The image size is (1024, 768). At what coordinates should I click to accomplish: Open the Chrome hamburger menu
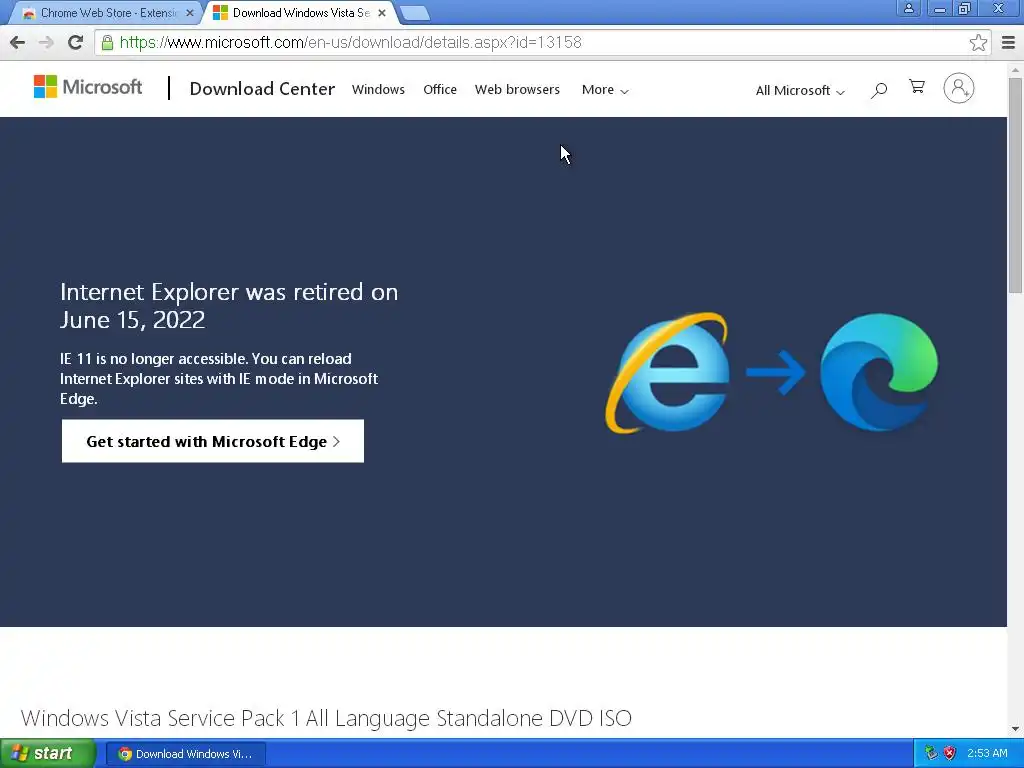coord(1008,42)
